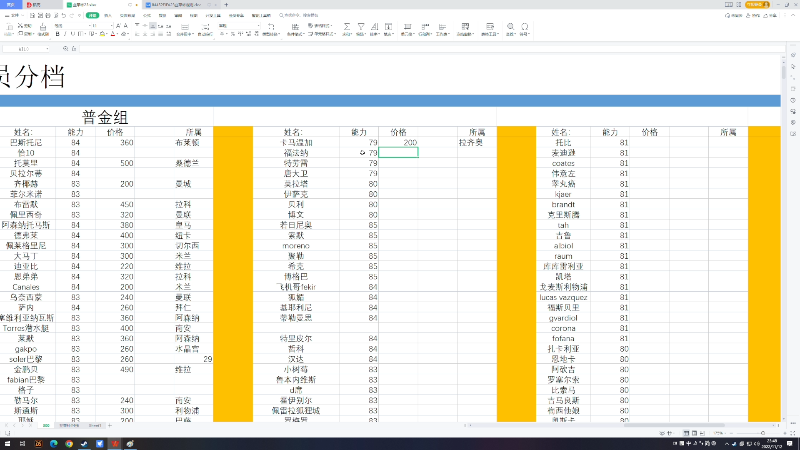Click the sort icon

[x=374, y=29]
